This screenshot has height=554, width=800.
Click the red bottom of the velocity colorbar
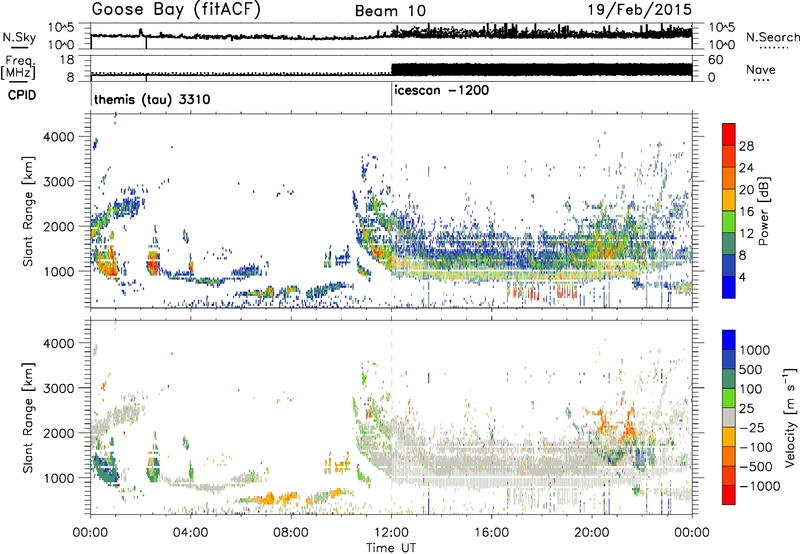[729, 497]
